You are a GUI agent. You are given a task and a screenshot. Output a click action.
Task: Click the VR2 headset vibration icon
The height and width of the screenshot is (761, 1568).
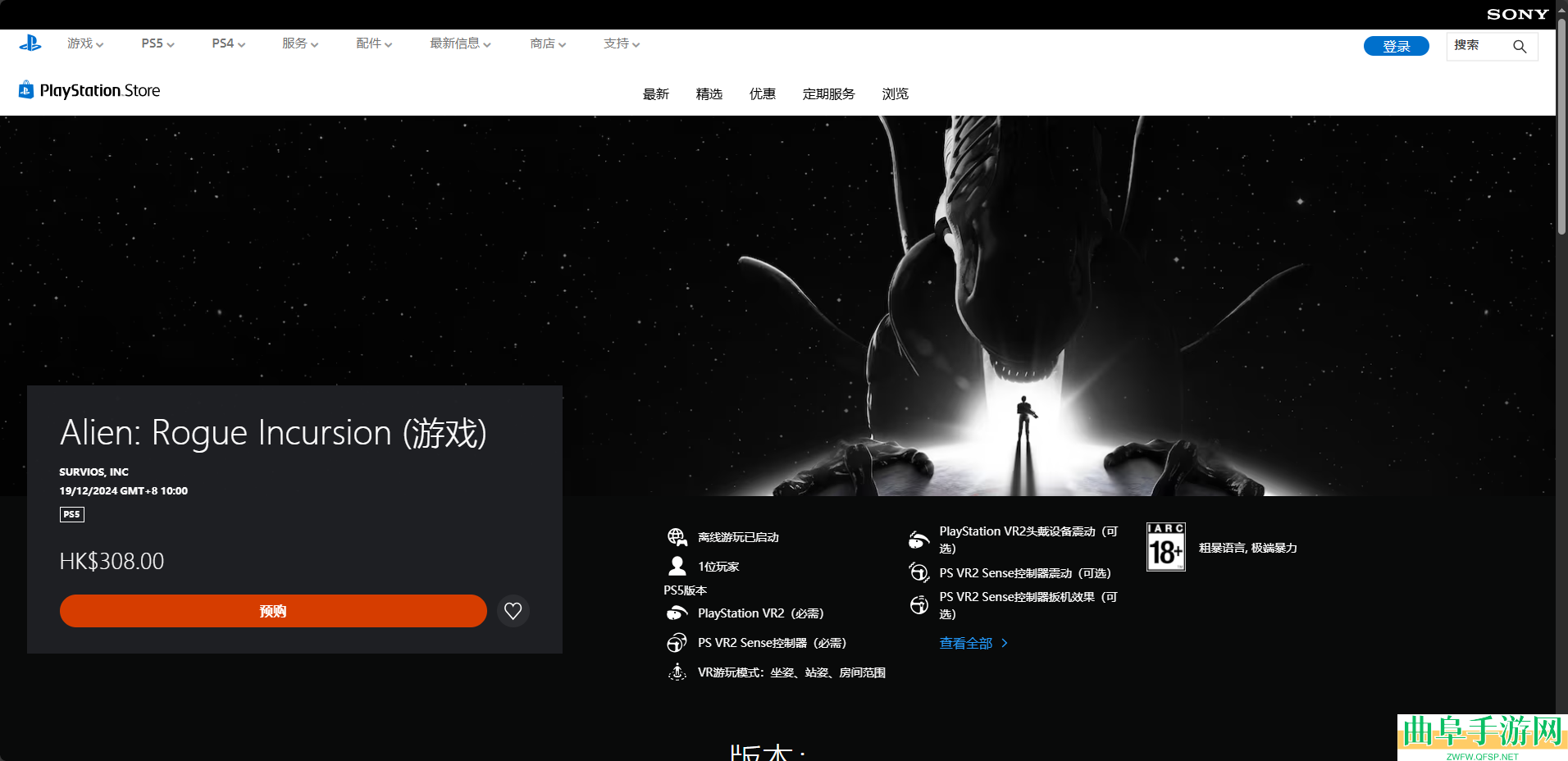918,540
